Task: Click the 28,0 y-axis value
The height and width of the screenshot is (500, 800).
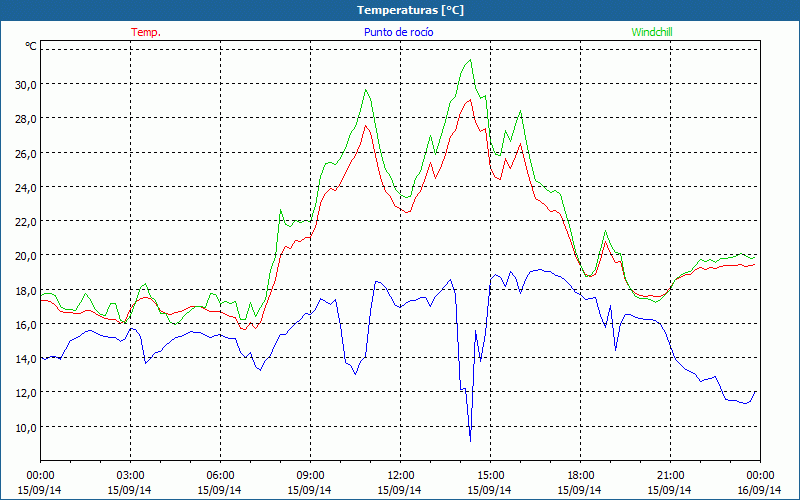Action: click(26, 118)
